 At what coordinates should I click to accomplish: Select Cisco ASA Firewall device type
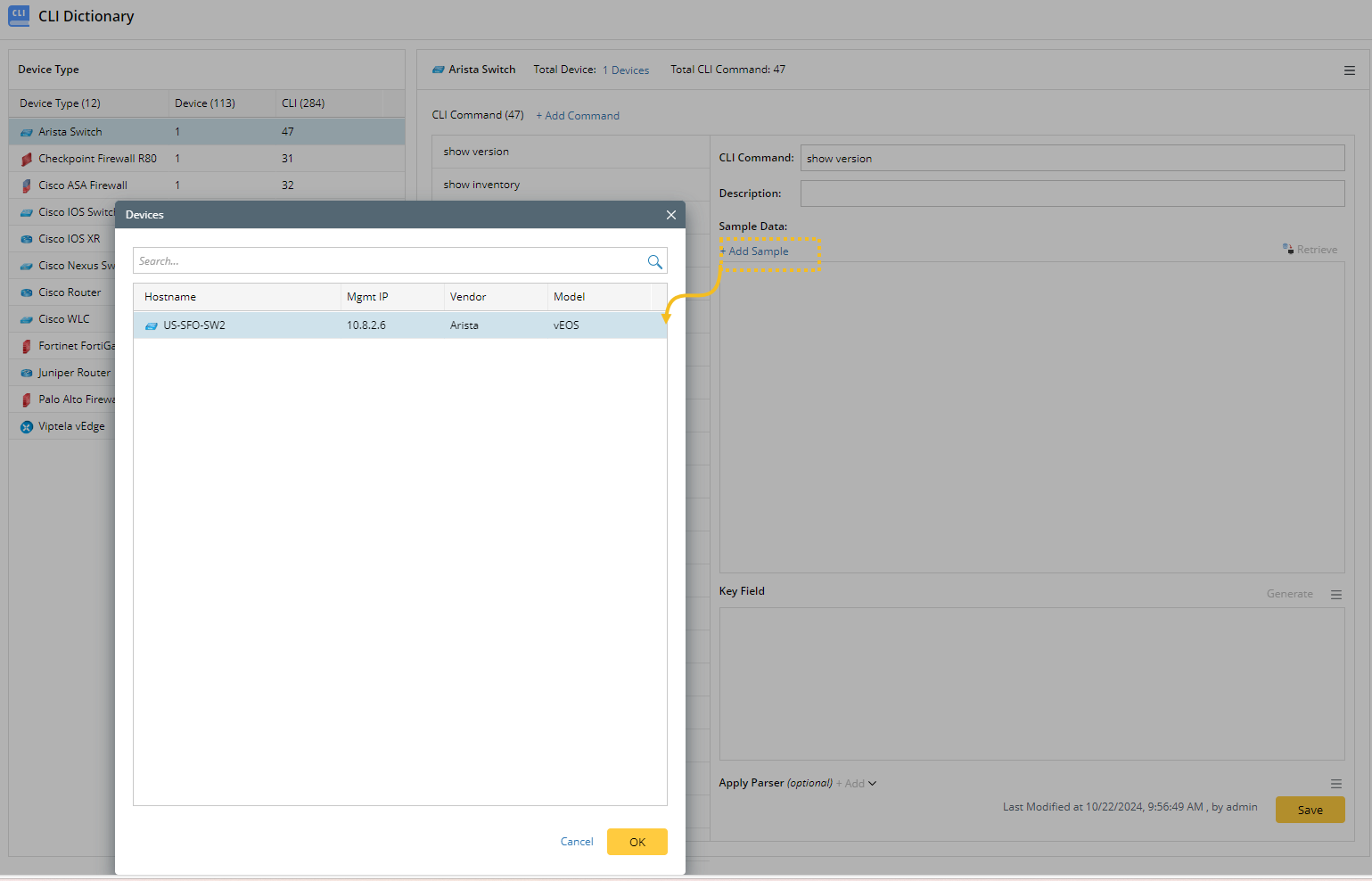point(83,185)
